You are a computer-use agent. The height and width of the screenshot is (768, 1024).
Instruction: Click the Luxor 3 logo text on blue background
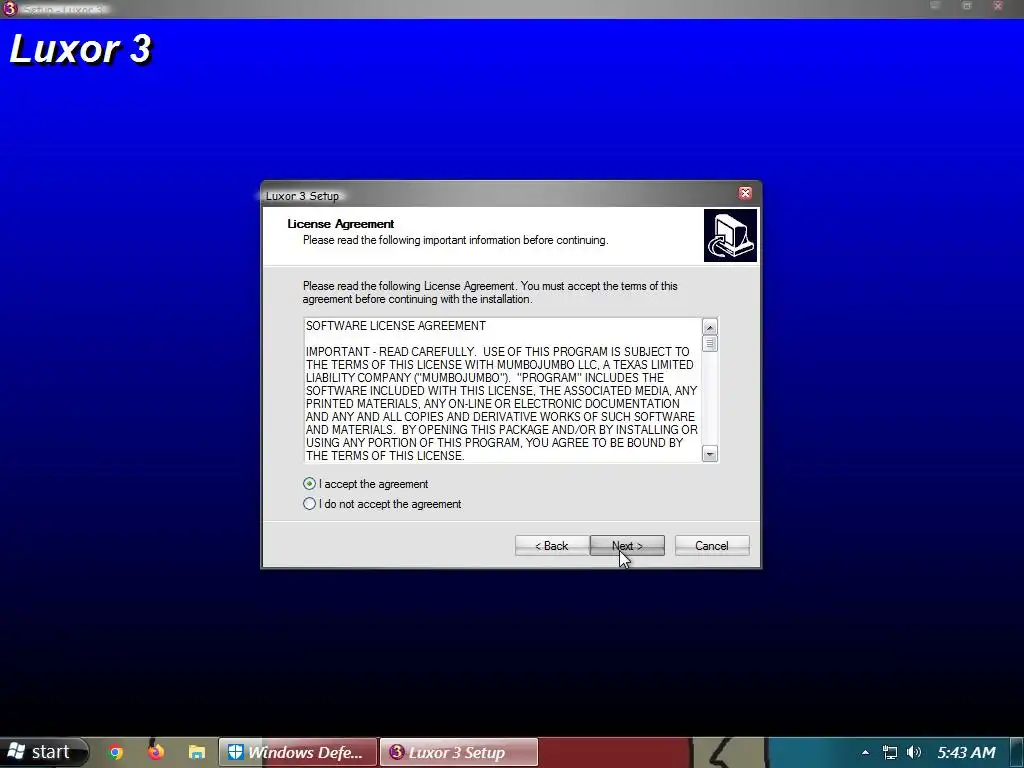click(80, 49)
